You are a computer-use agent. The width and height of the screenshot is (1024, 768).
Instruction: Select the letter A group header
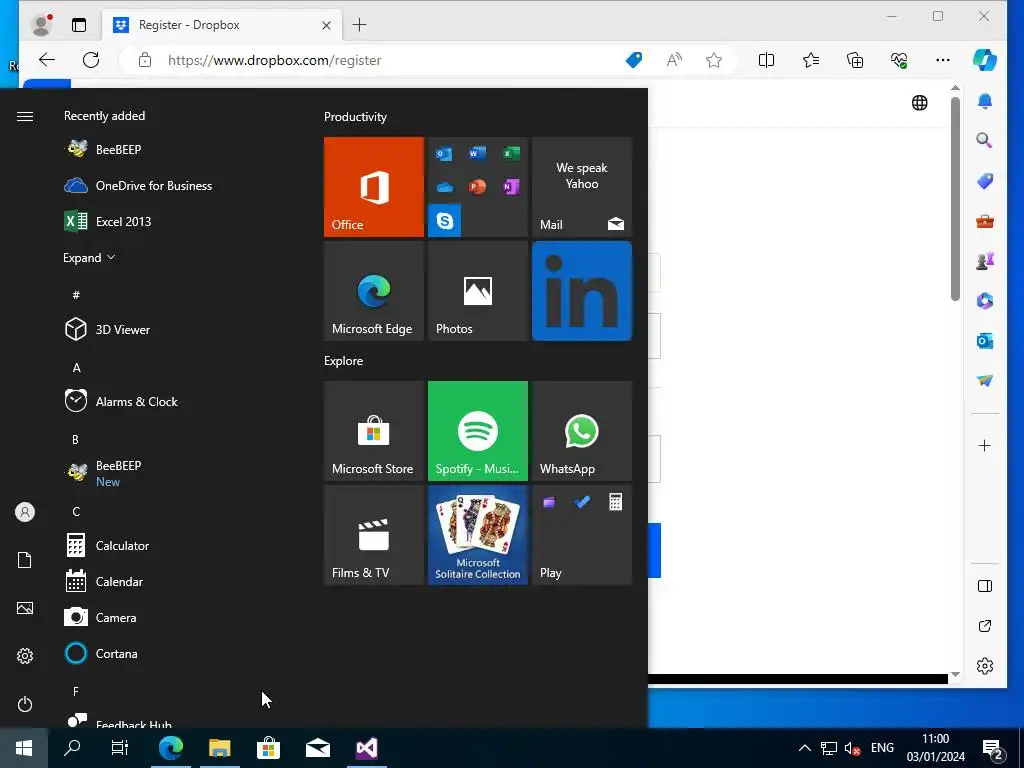76,368
